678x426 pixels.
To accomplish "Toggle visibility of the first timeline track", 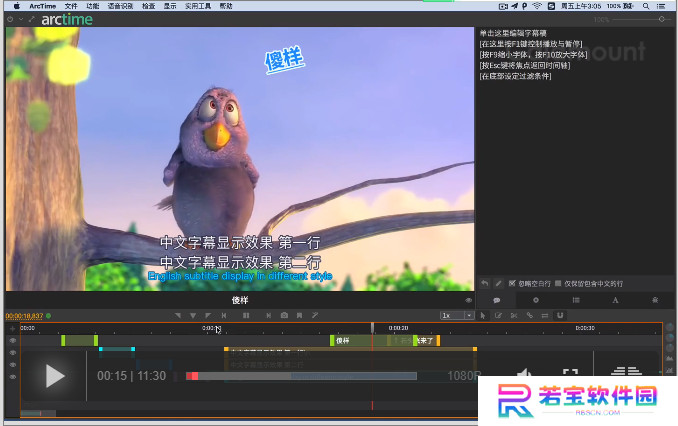I will tap(13, 341).
